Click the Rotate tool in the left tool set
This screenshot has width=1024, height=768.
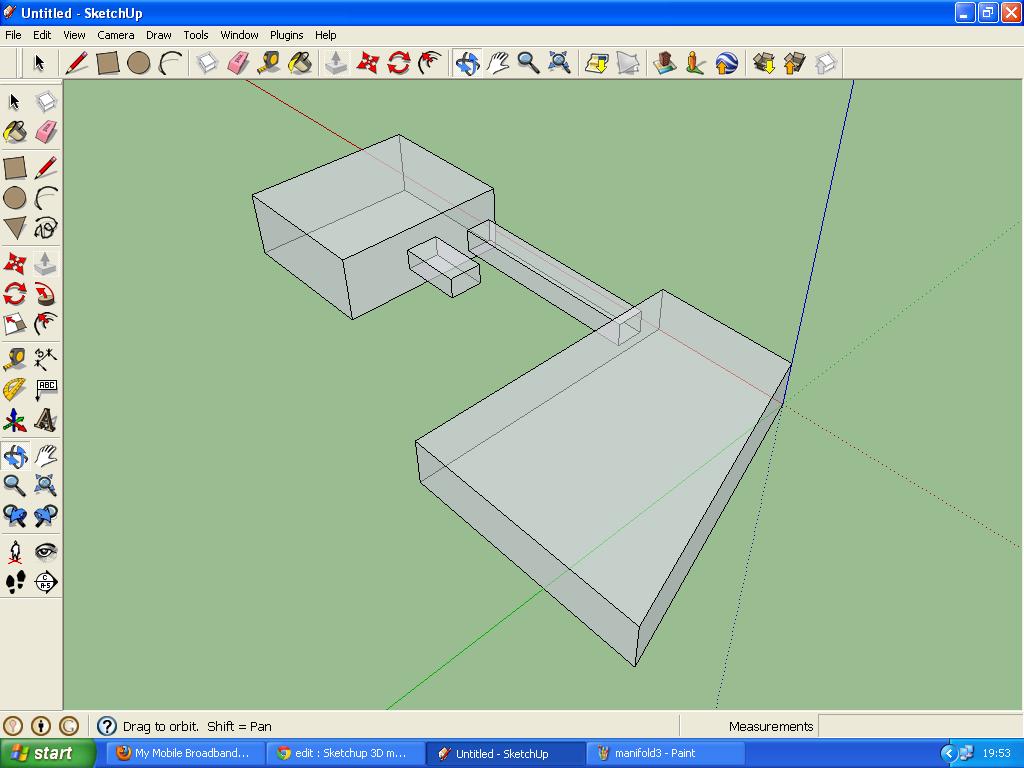pos(15,294)
